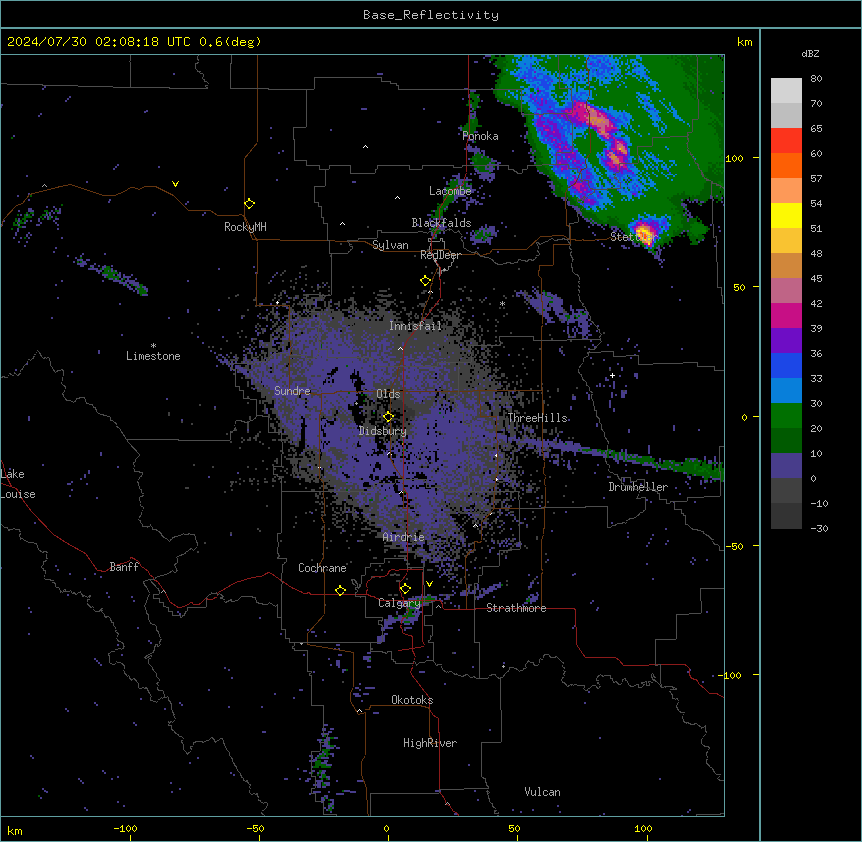Viewport: 862px width, 842px height.
Task: Click the light gray 70–80 dBZ legend swatch
Action: 786,91
